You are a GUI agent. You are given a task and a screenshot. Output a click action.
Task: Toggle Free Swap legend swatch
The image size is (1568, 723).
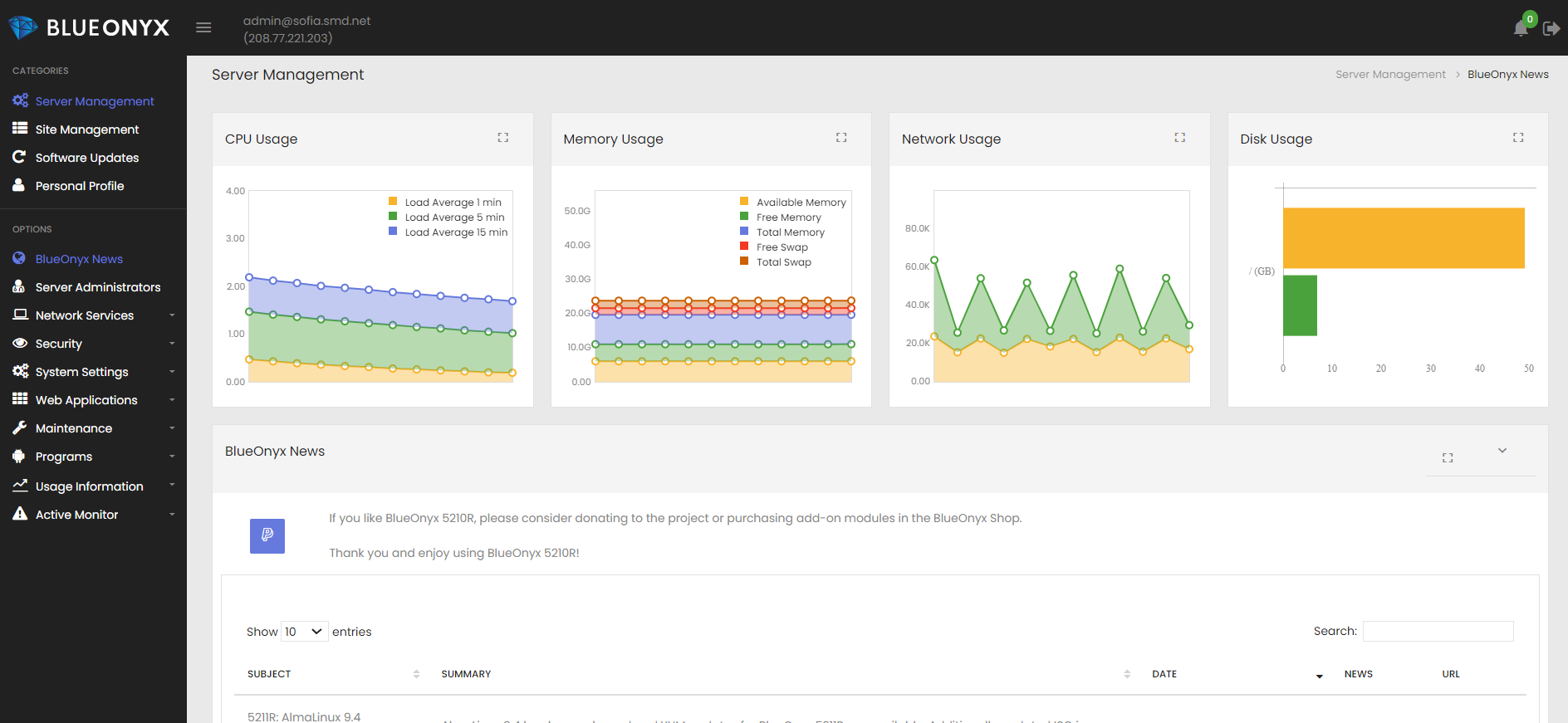(x=744, y=247)
